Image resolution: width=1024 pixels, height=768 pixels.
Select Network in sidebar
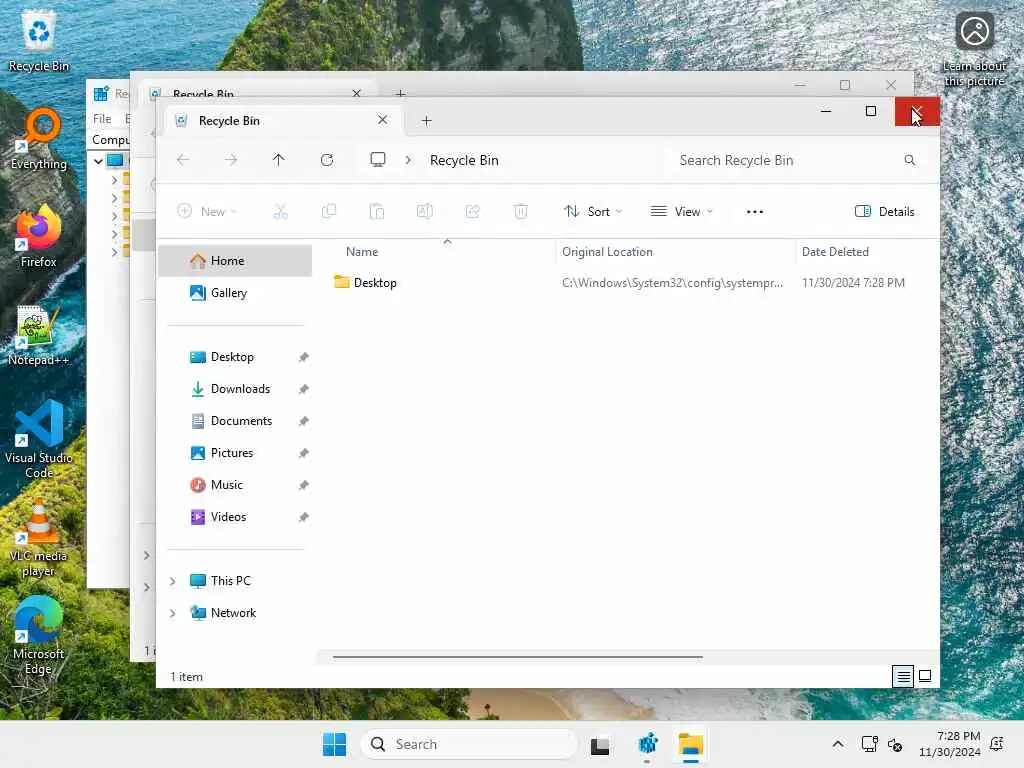(x=232, y=613)
